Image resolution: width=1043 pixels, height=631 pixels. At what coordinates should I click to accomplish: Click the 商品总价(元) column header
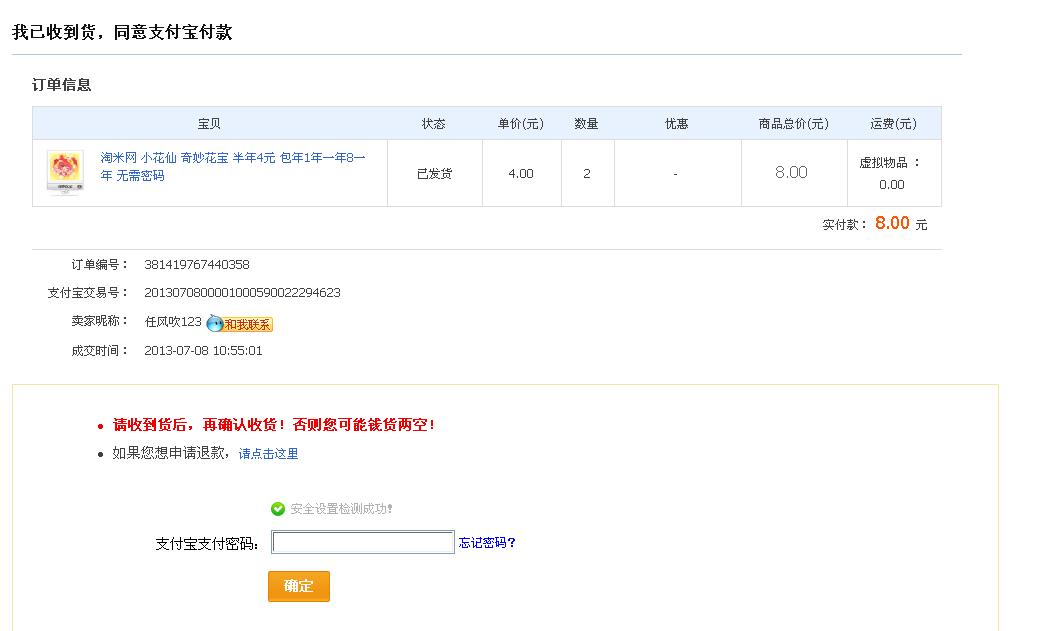click(x=794, y=124)
